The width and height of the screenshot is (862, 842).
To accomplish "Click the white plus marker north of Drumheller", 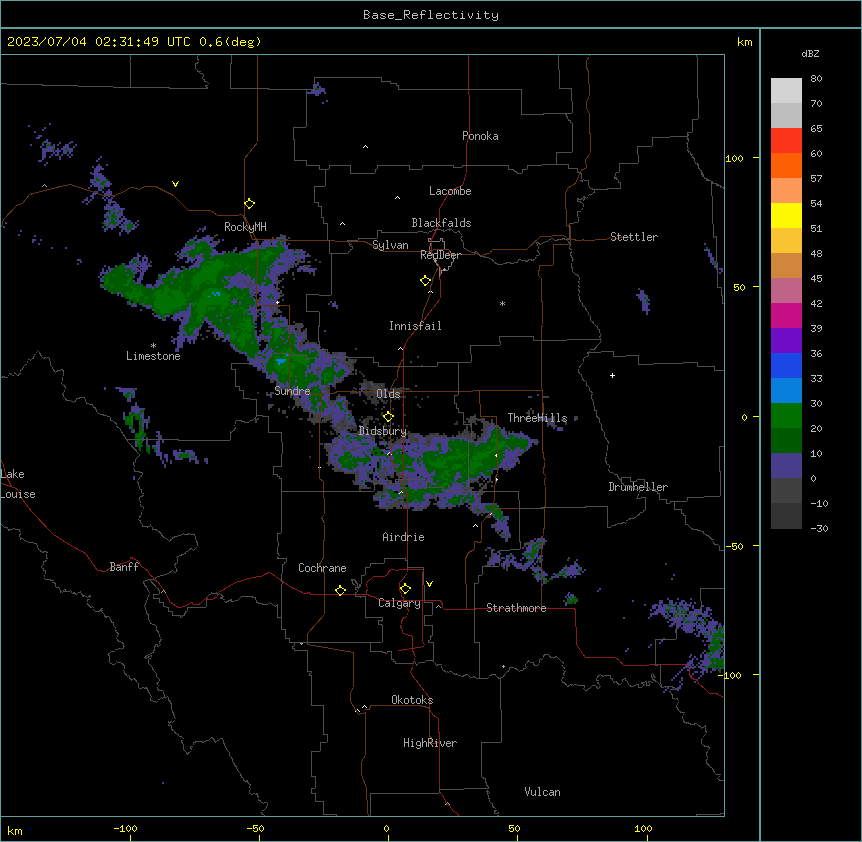I will click(612, 375).
